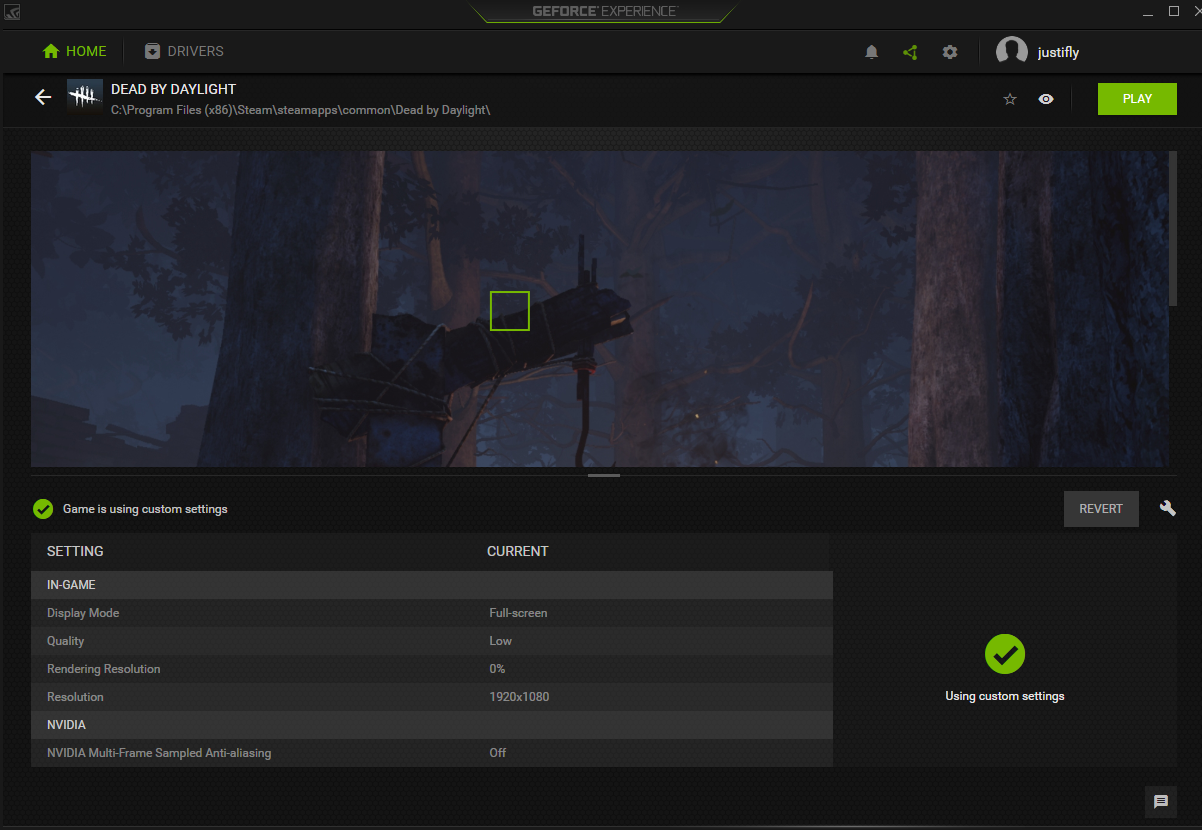Switch to the Drivers tab
The width and height of the screenshot is (1202, 830).
coord(184,51)
